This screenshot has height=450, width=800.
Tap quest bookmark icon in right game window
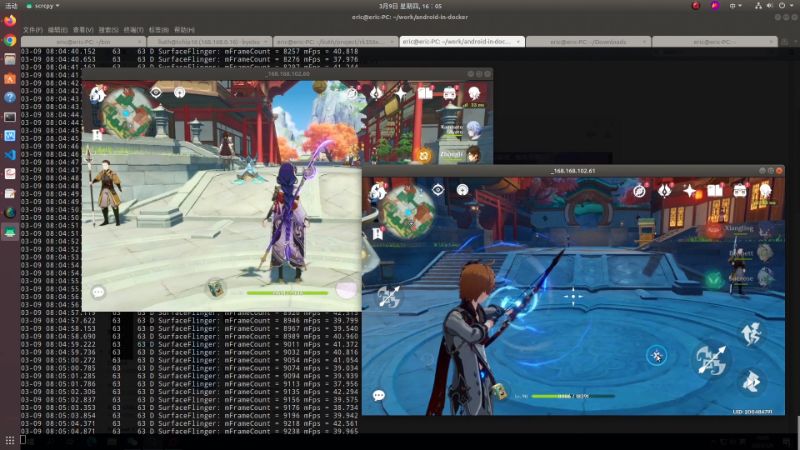pyautogui.click(x=378, y=233)
